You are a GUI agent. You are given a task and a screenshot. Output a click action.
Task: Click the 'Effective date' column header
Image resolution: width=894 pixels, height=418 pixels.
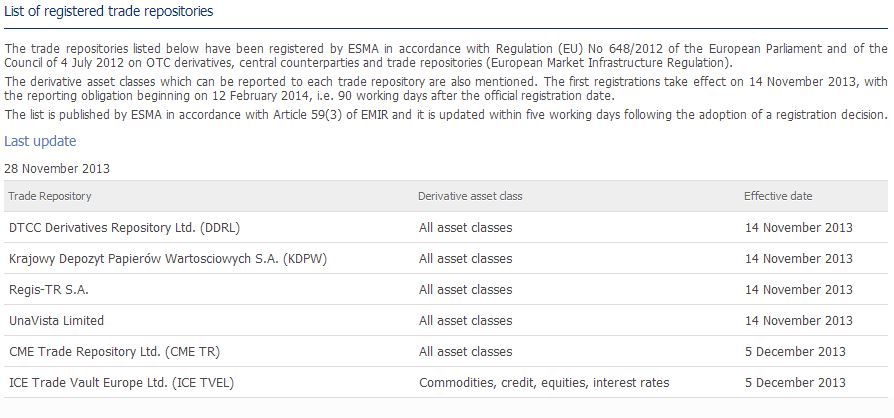777,196
